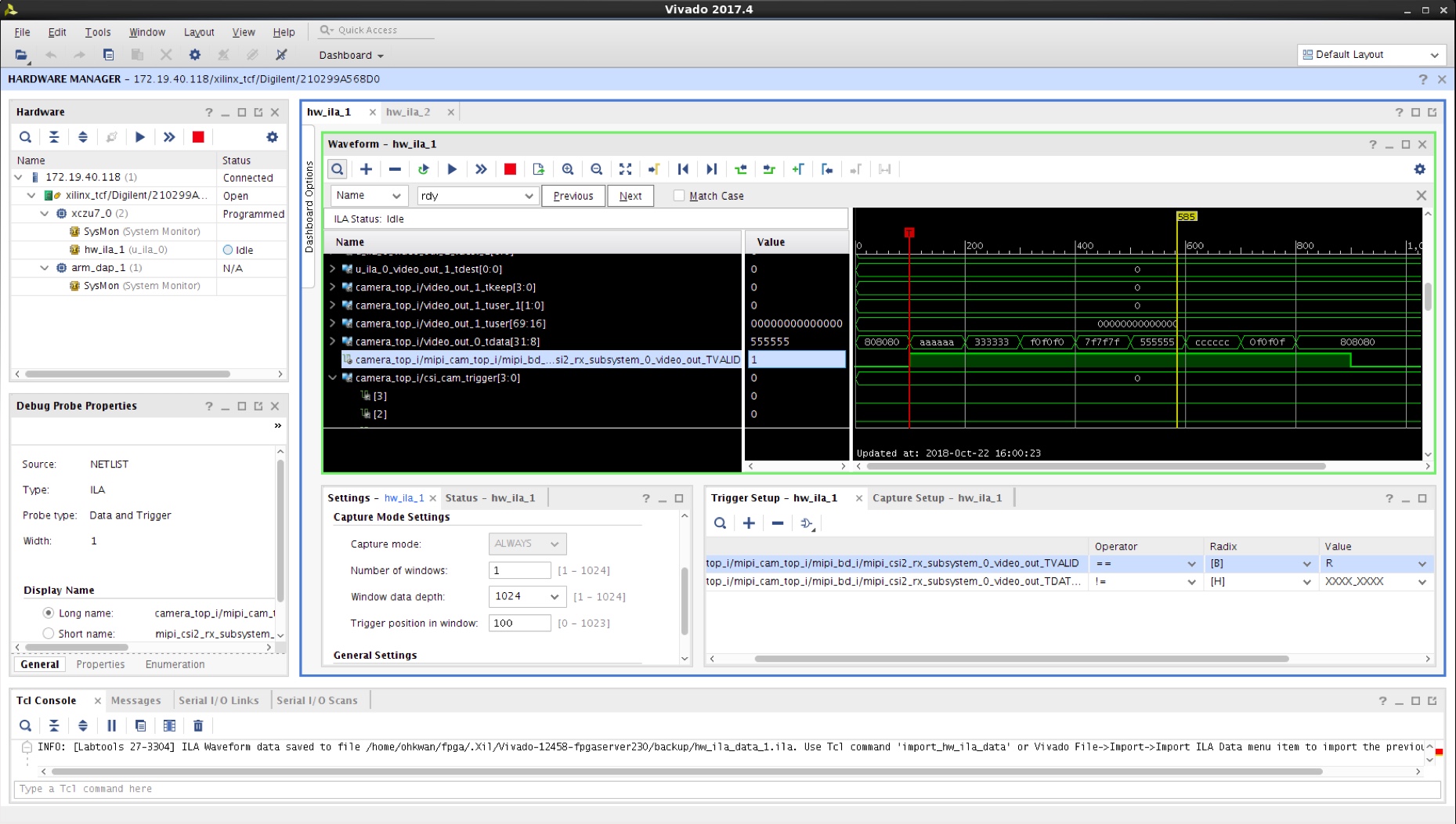The image size is (1456, 824).
Task: Click Zoom Fit icon in waveform toolbar
Action: tap(625, 169)
